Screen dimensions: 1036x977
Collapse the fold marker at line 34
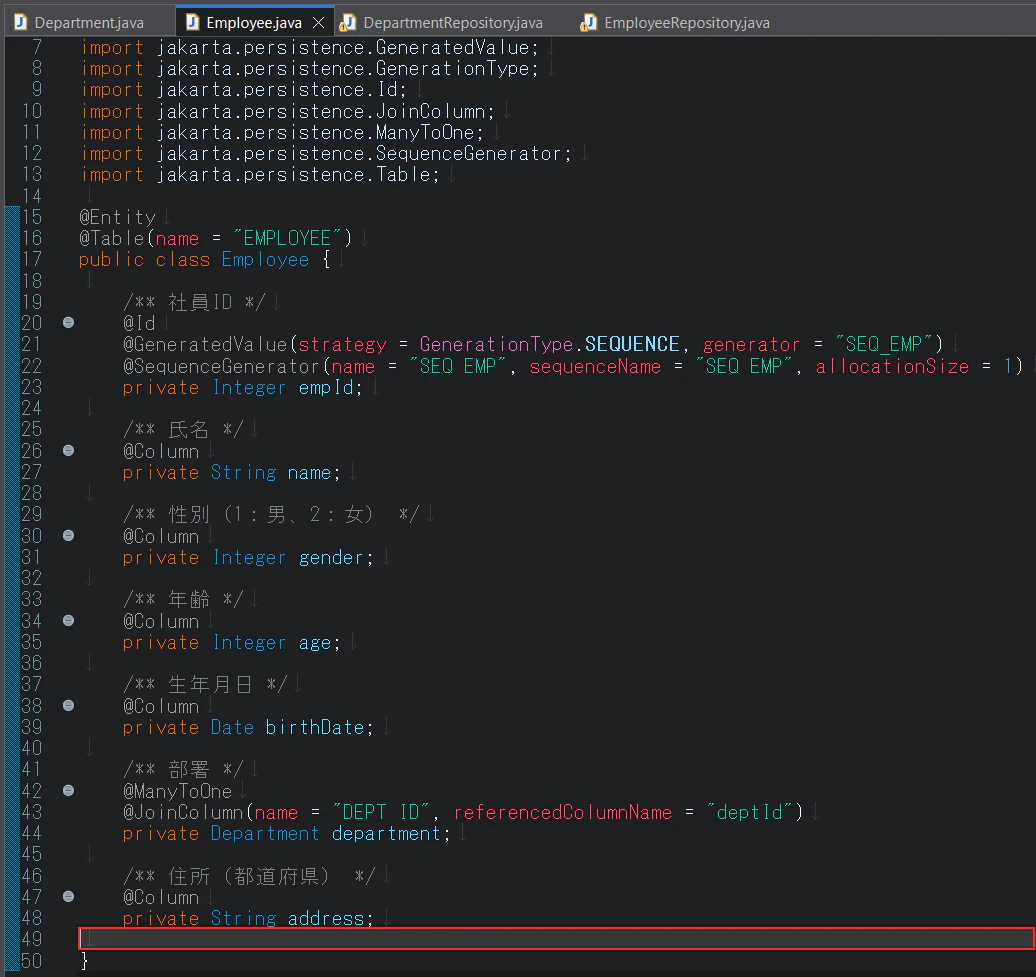point(68,620)
